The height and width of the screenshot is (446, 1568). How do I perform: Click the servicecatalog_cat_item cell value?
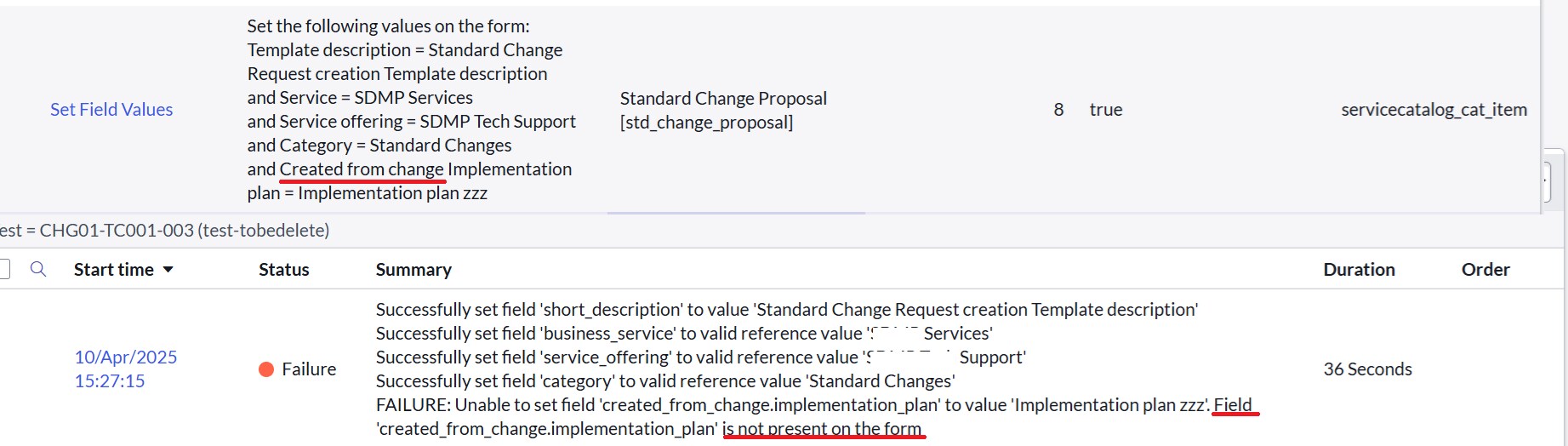[1434, 109]
